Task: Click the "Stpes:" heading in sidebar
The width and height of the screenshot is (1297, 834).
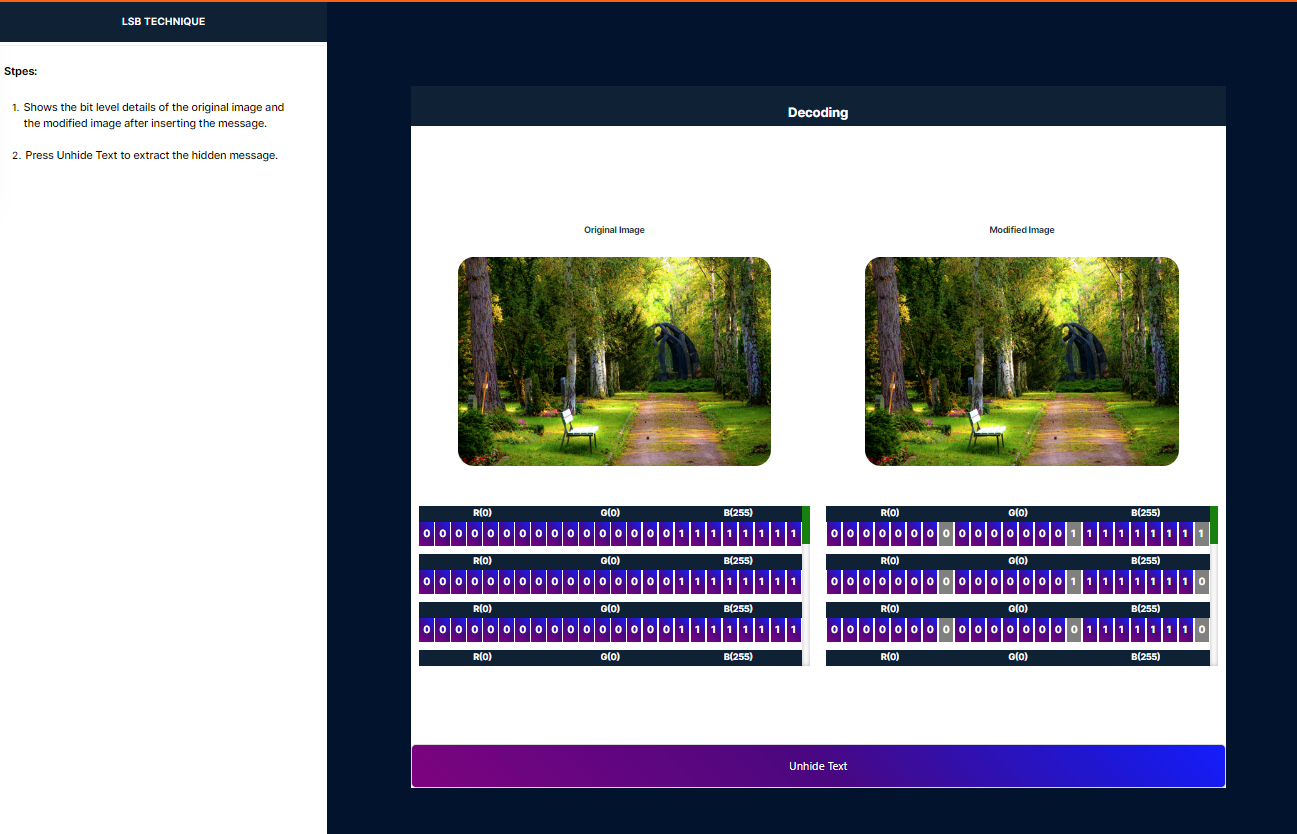Action: [x=21, y=72]
